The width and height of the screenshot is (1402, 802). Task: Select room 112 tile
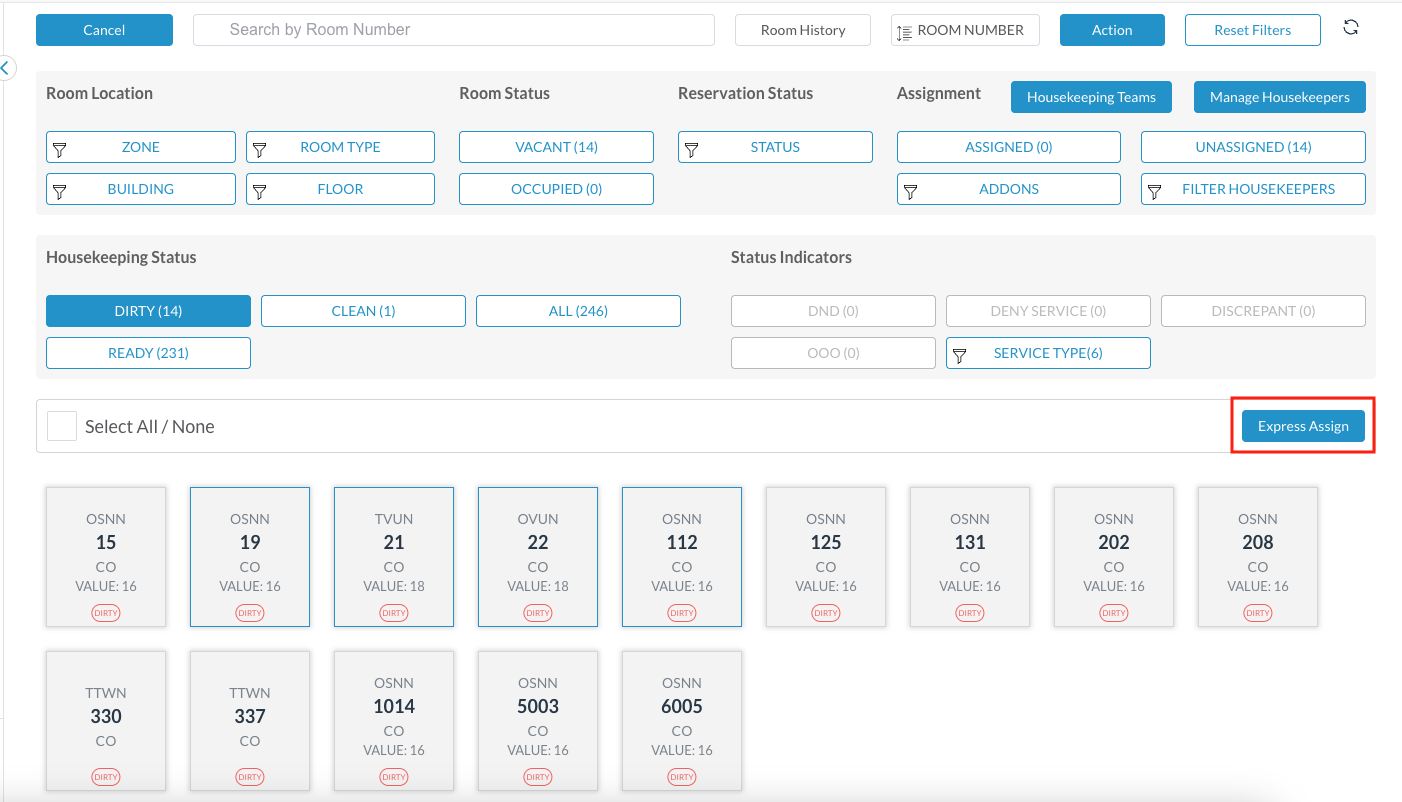point(682,556)
